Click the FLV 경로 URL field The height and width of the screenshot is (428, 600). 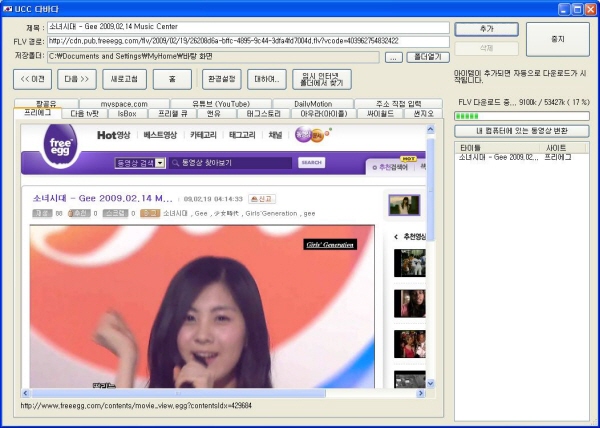pyautogui.click(x=248, y=41)
